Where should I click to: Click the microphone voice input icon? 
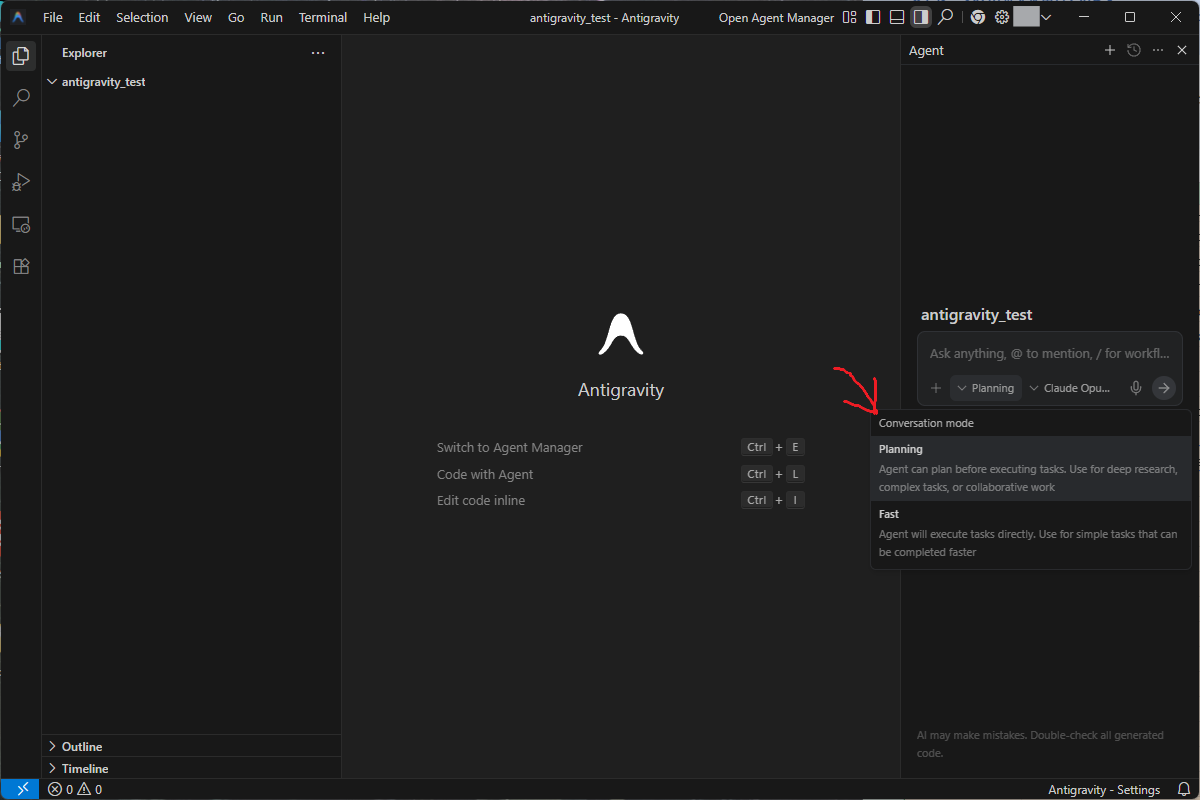[1136, 388]
